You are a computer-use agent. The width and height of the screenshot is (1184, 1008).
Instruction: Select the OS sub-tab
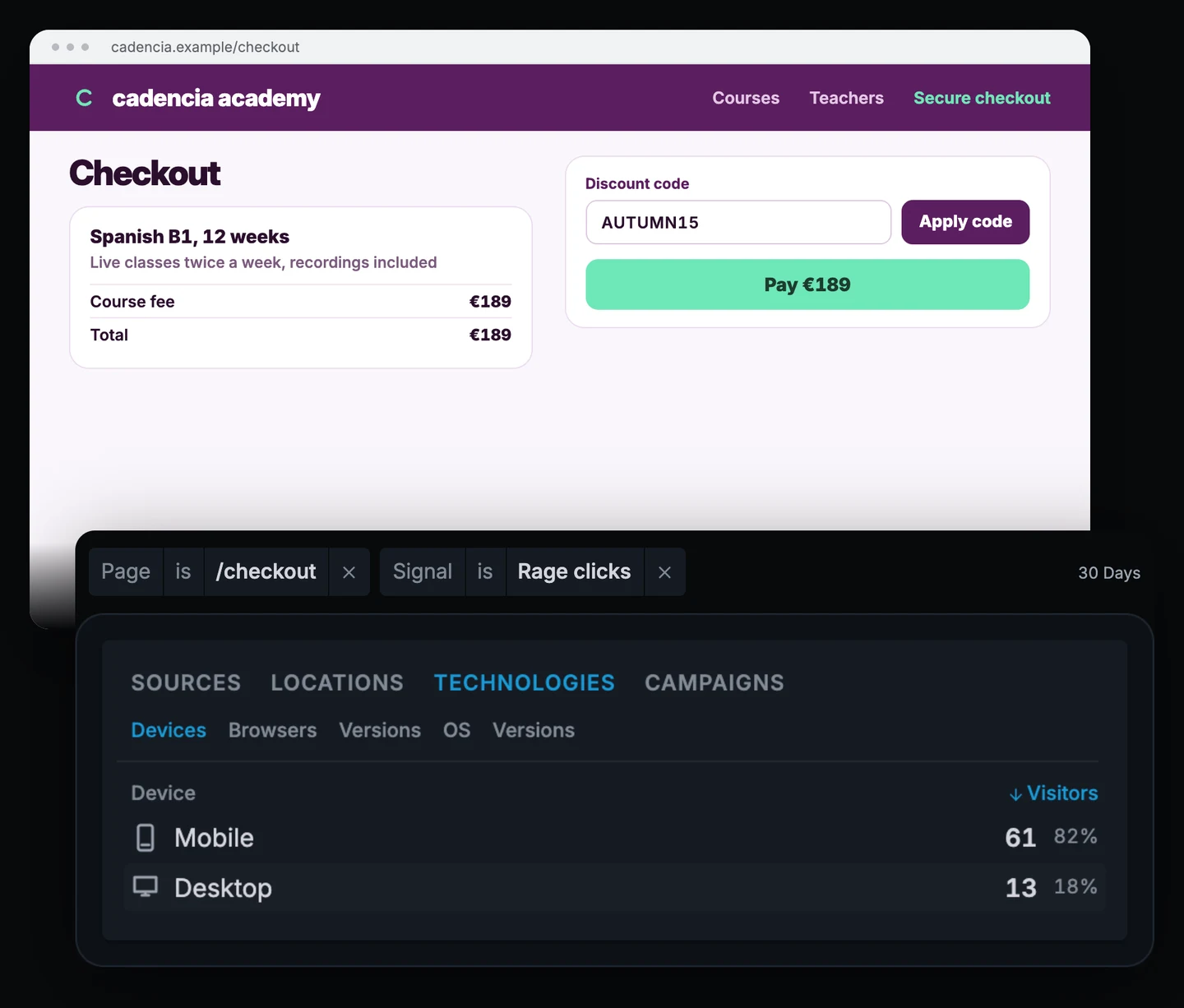[x=456, y=730]
